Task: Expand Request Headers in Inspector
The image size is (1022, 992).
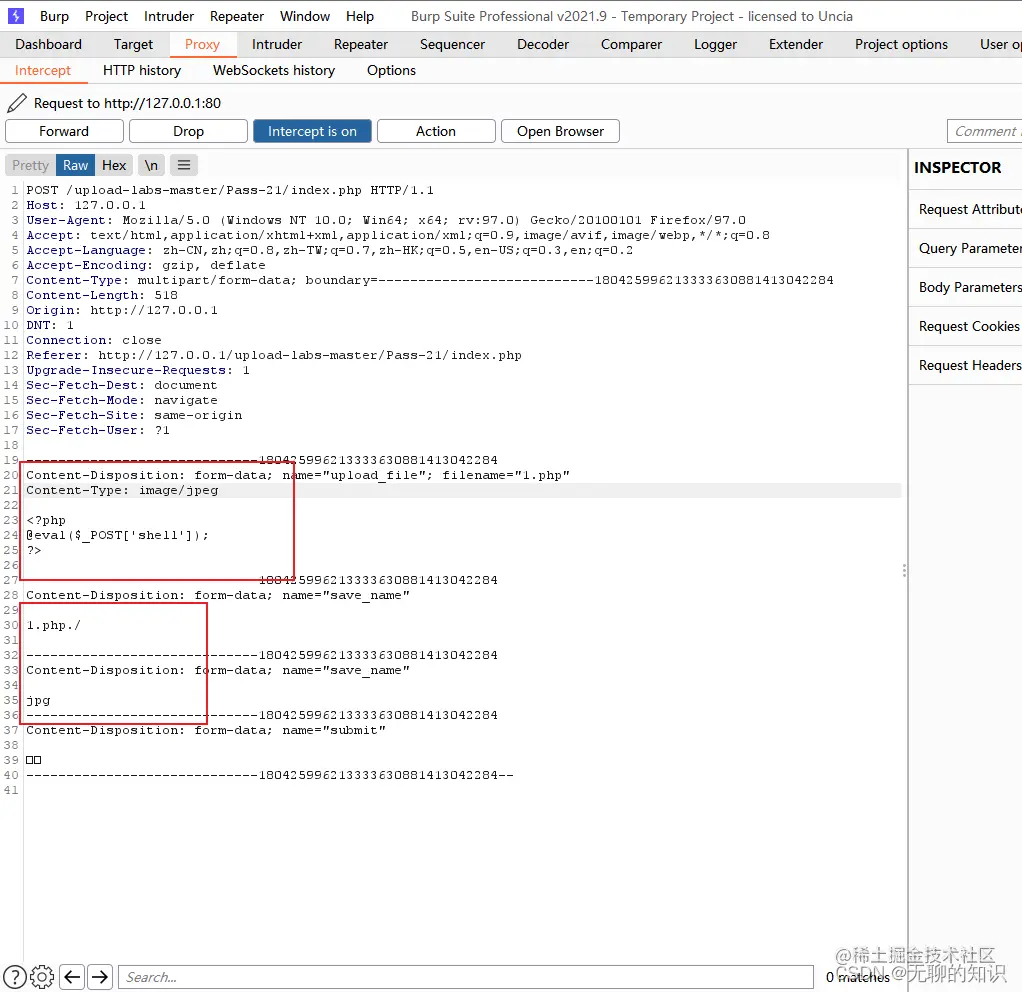Action: click(966, 366)
